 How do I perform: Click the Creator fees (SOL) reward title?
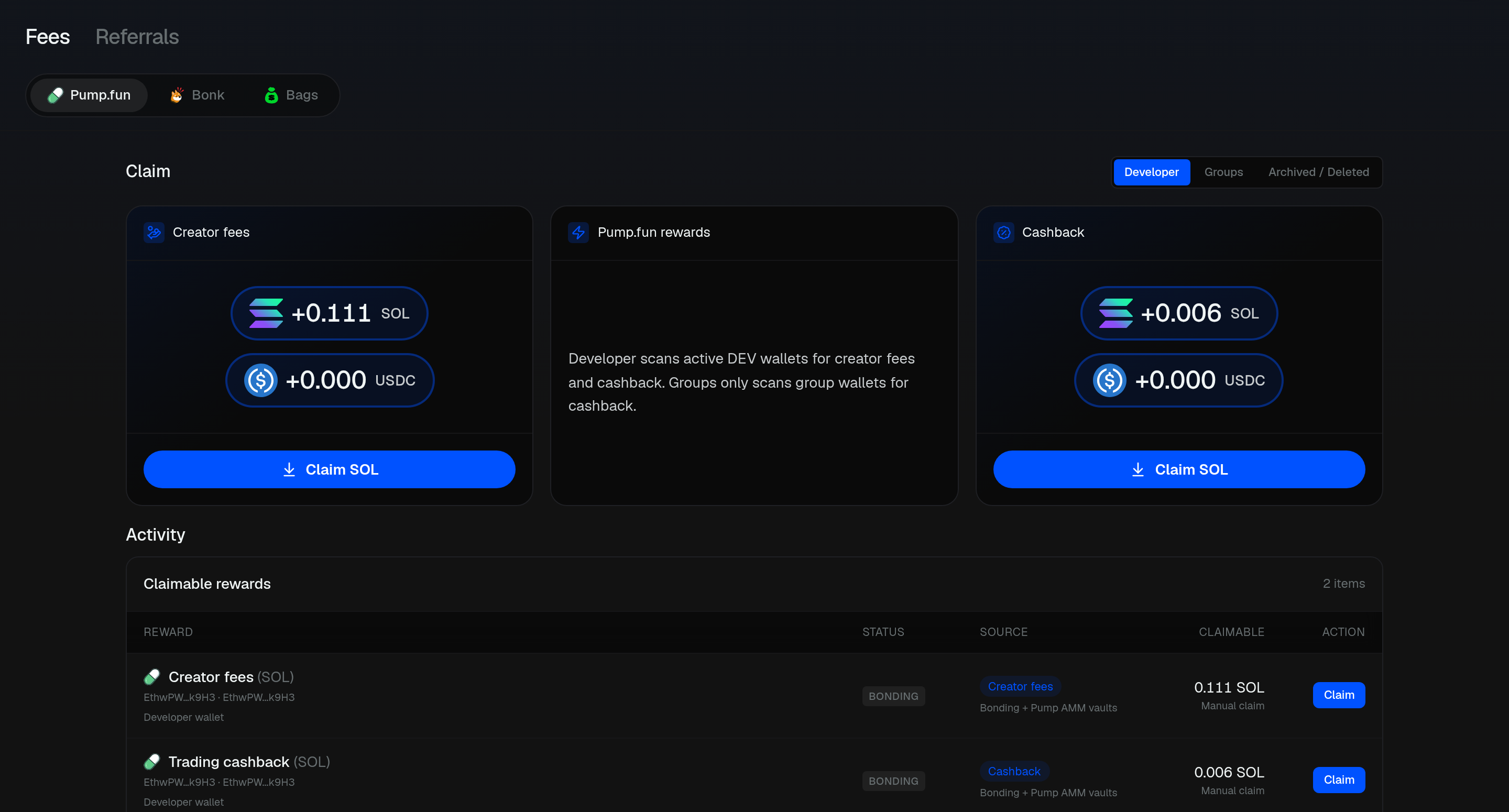[231, 677]
